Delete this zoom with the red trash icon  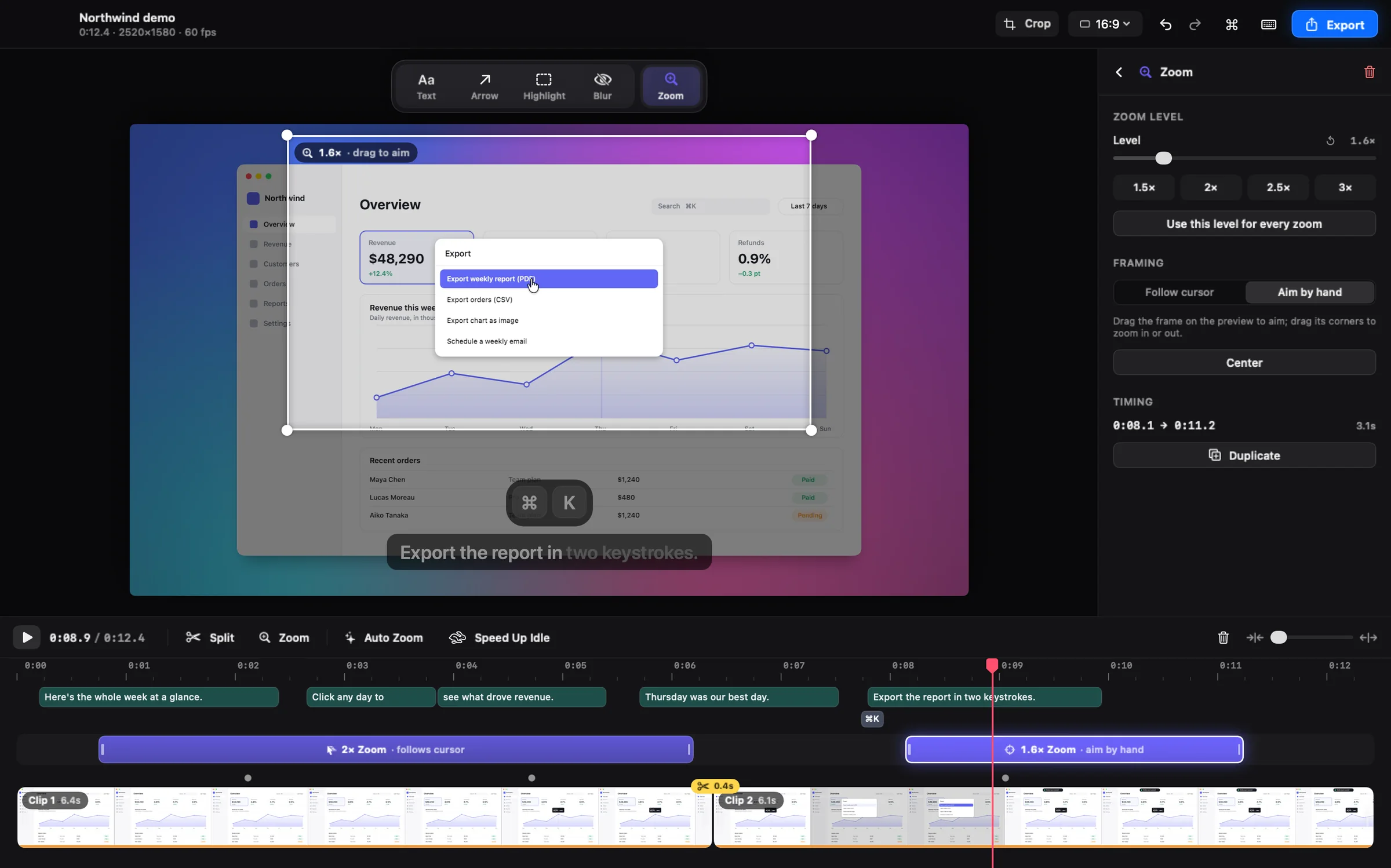click(1370, 72)
